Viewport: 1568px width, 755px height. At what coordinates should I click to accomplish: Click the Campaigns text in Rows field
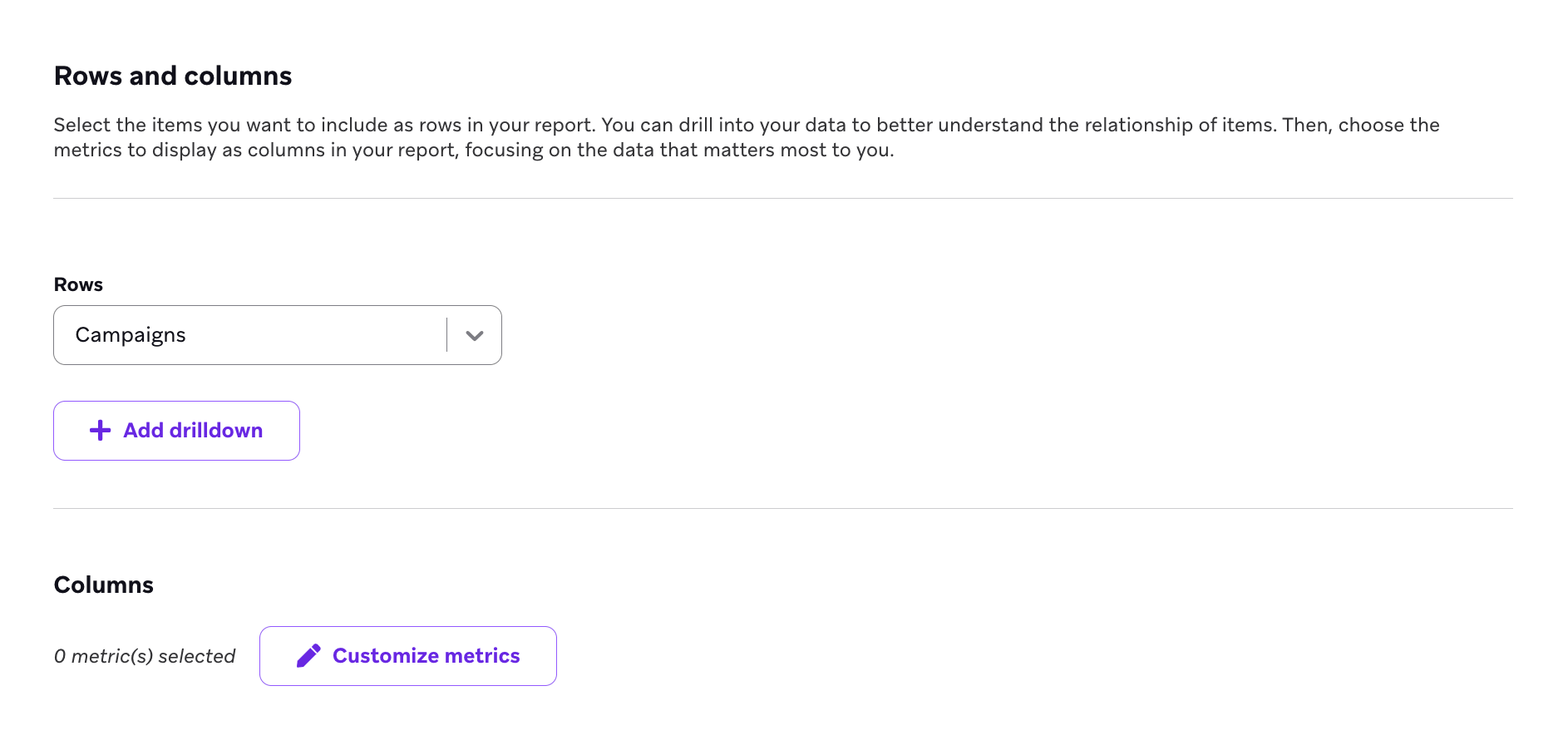tap(131, 335)
